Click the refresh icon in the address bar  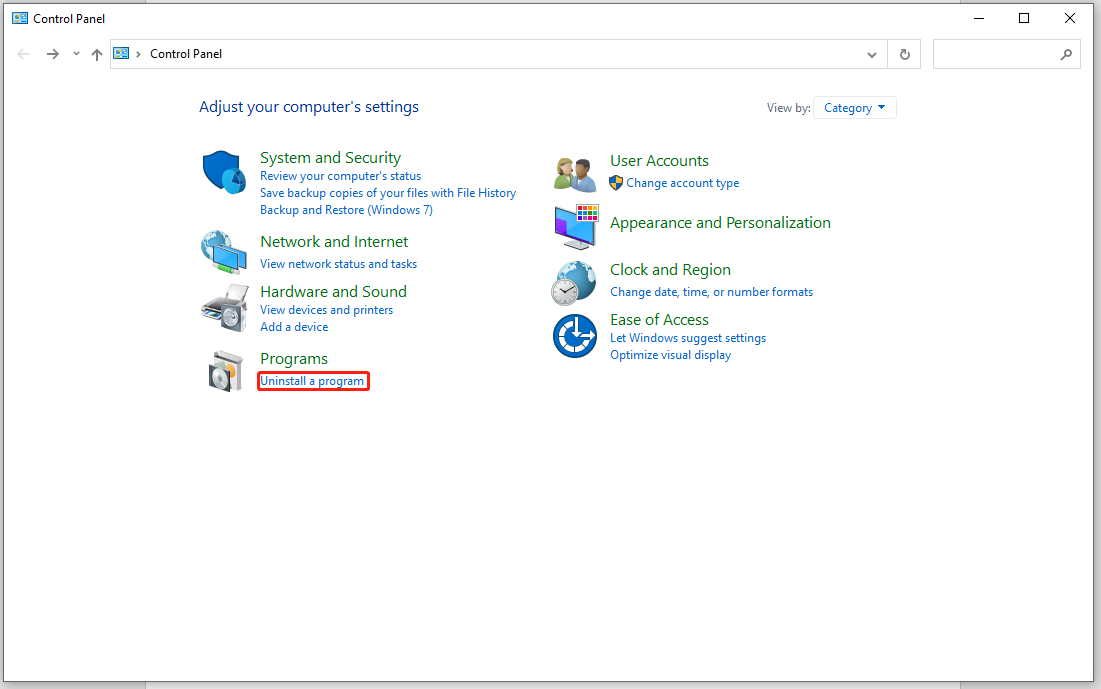903,54
